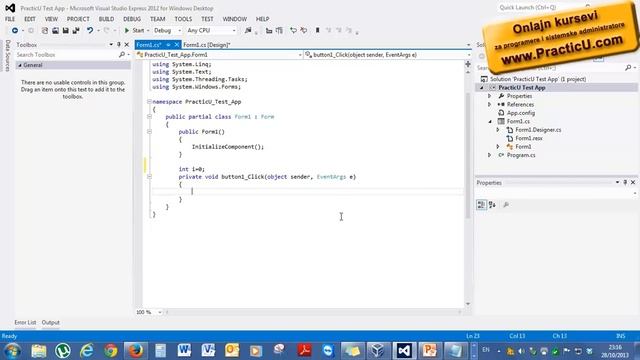Toggle auto-hide pin on the Properties panel

[x=625, y=182]
